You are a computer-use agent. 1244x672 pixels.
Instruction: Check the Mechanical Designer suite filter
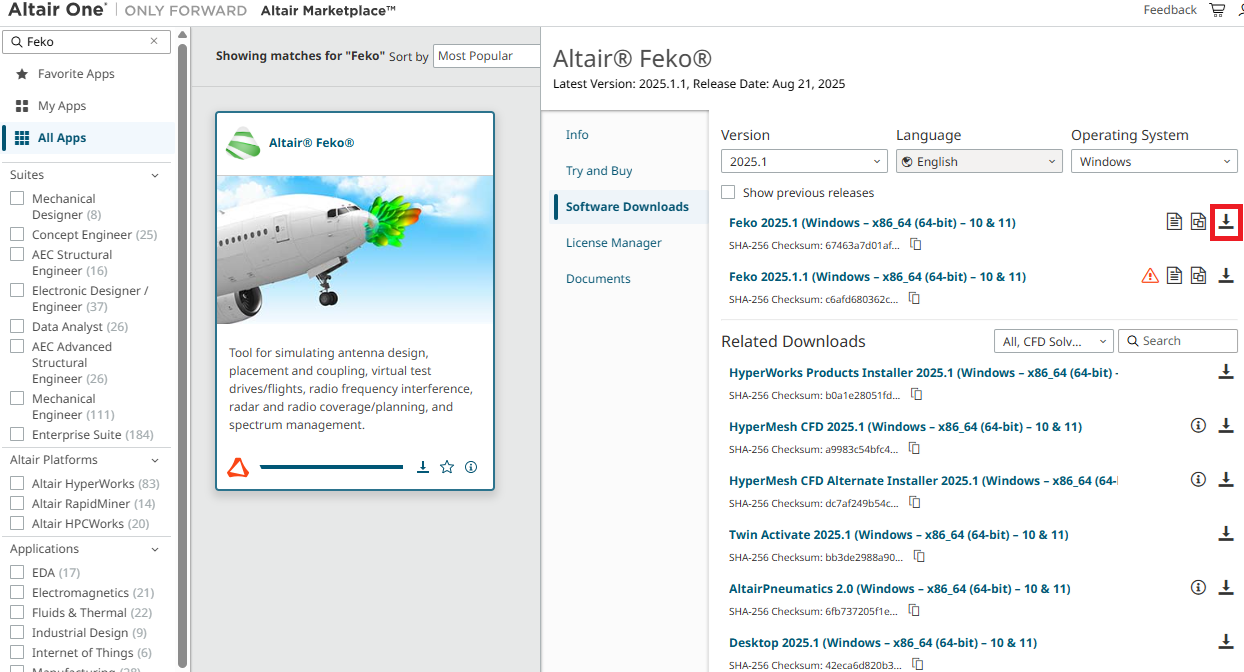[17, 198]
